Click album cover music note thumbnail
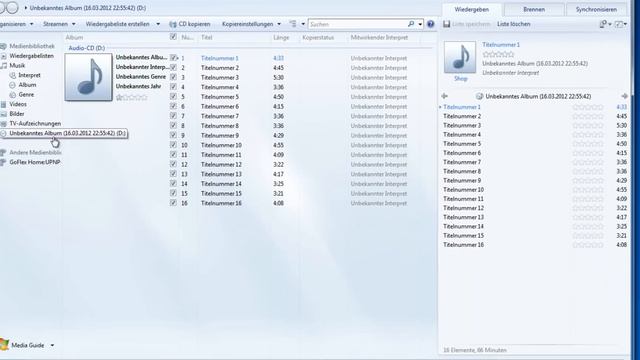 89,77
